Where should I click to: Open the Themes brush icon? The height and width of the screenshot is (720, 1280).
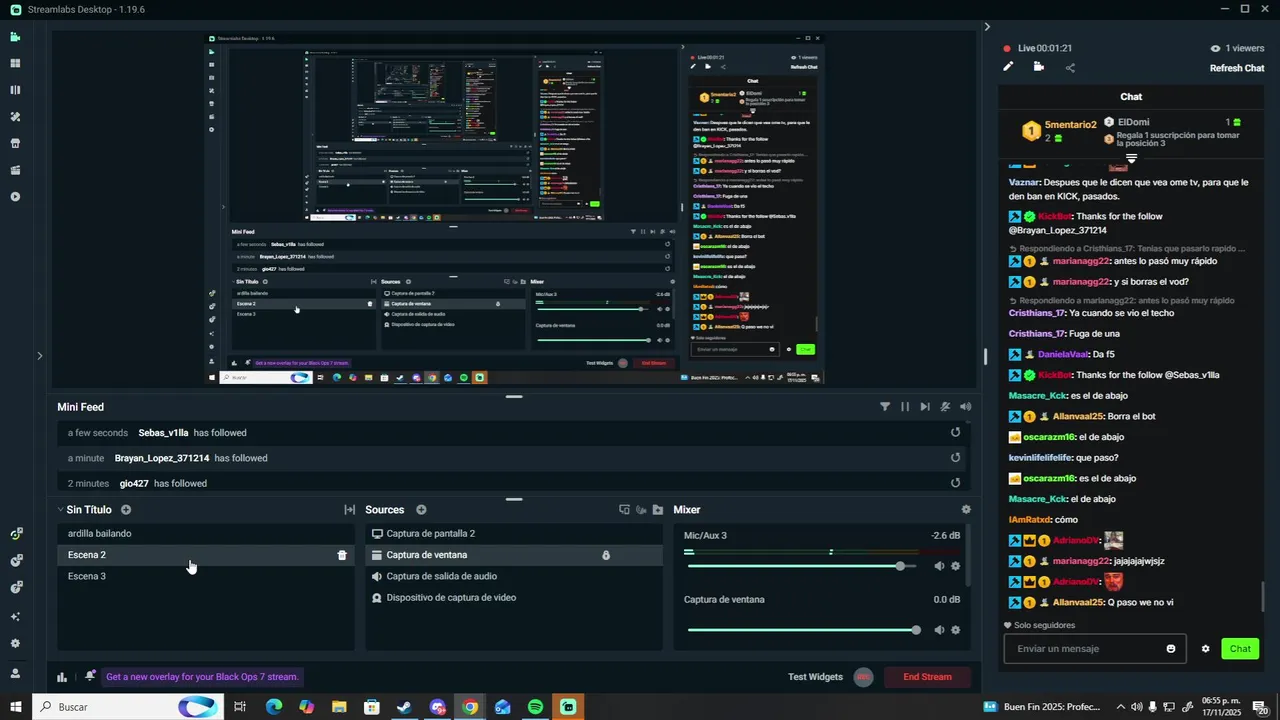pos(15,117)
